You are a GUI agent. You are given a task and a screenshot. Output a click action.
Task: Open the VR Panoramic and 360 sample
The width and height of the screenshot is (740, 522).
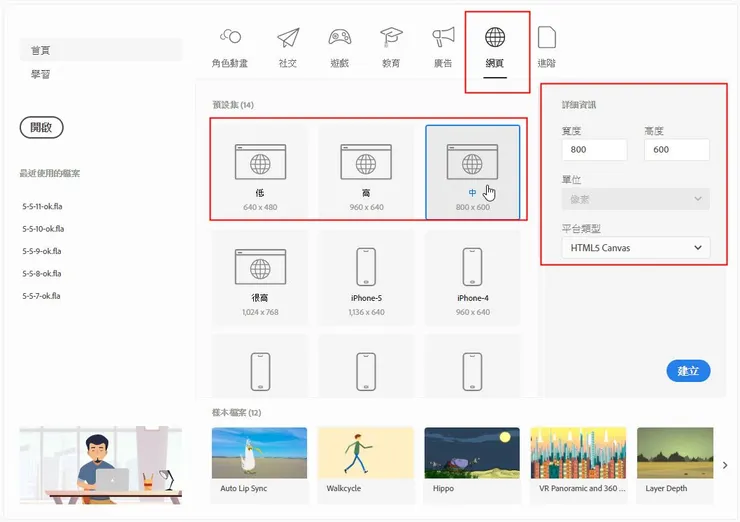click(x=578, y=463)
